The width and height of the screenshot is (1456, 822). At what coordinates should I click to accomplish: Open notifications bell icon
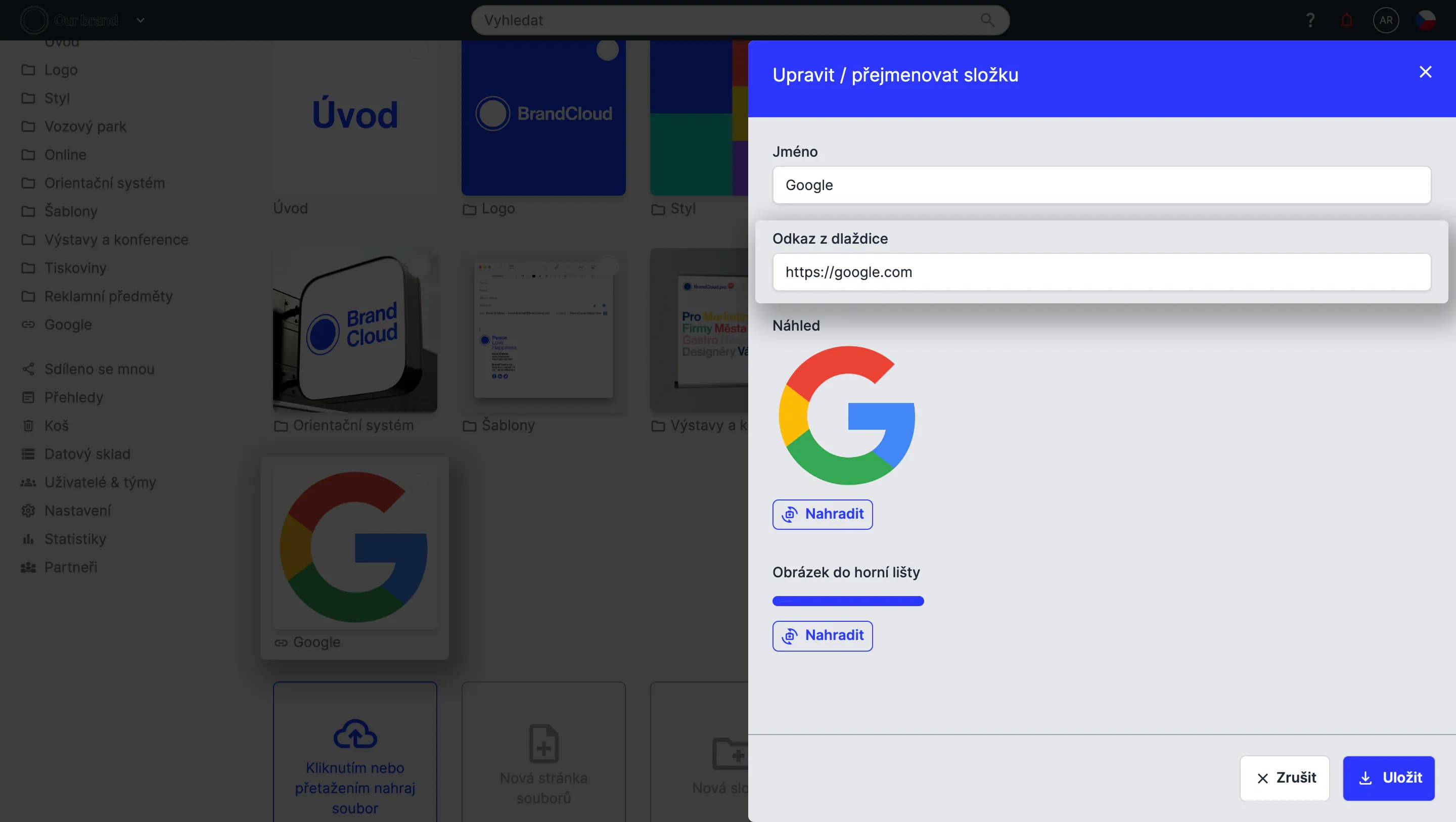point(1346,20)
